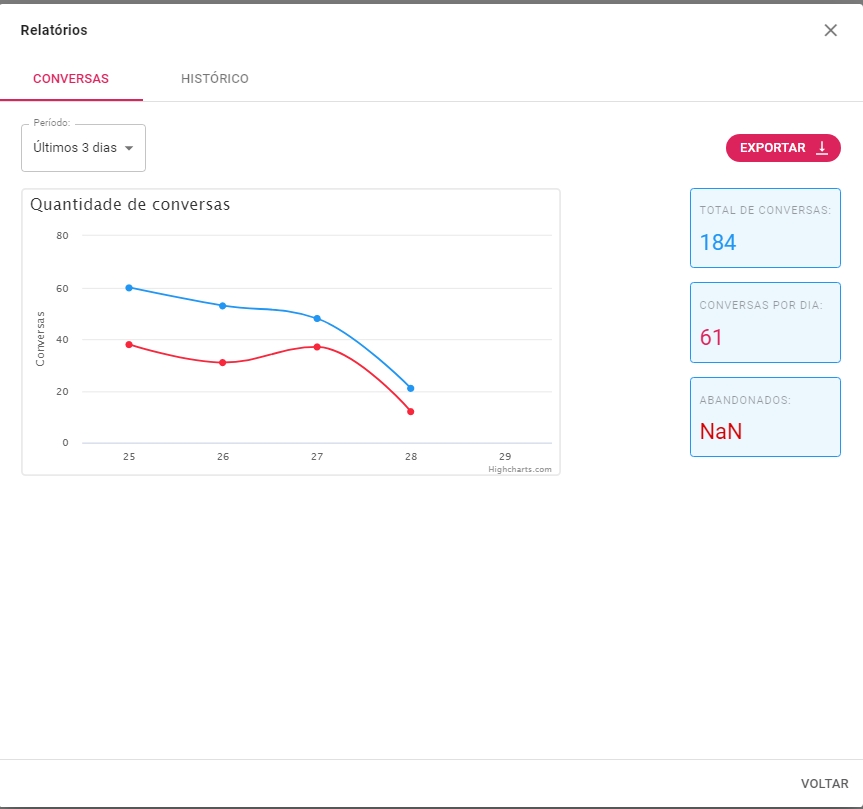The image size is (863, 809).
Task: Select the Conversas tab
Action: [71, 79]
